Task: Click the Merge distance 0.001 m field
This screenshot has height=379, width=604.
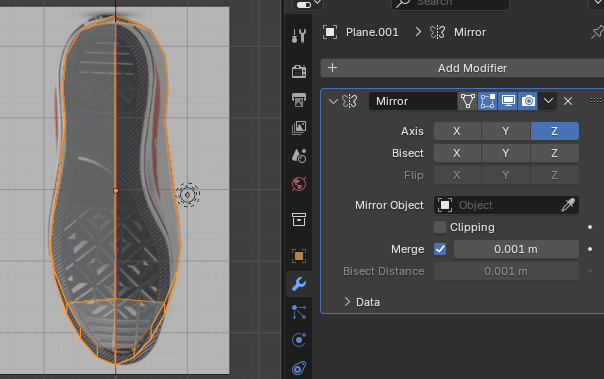Action: tap(516, 249)
